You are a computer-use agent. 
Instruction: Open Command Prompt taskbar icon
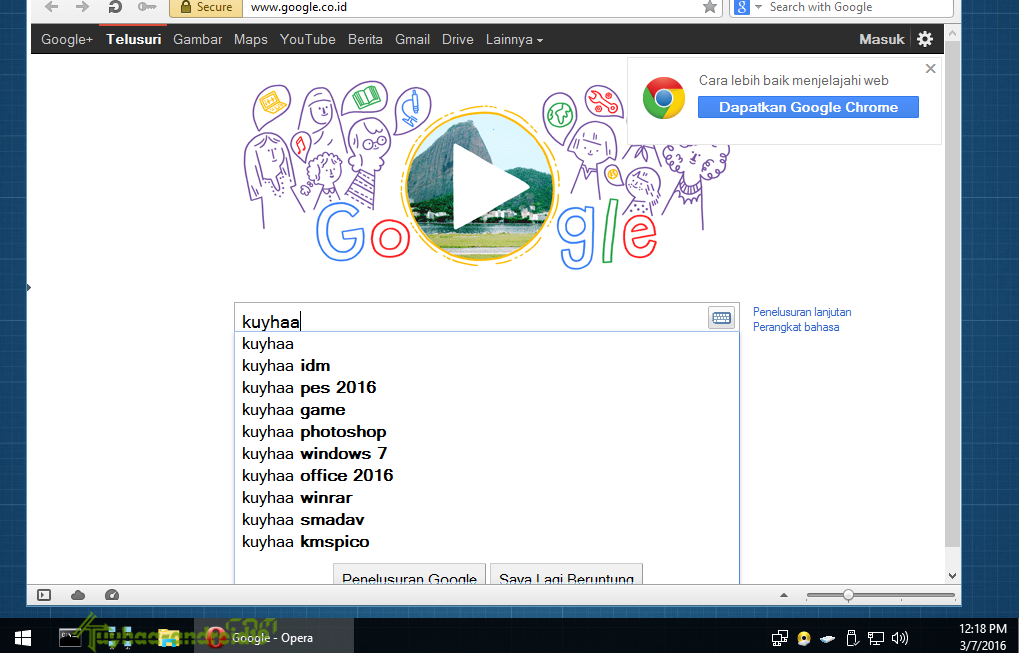pos(70,637)
